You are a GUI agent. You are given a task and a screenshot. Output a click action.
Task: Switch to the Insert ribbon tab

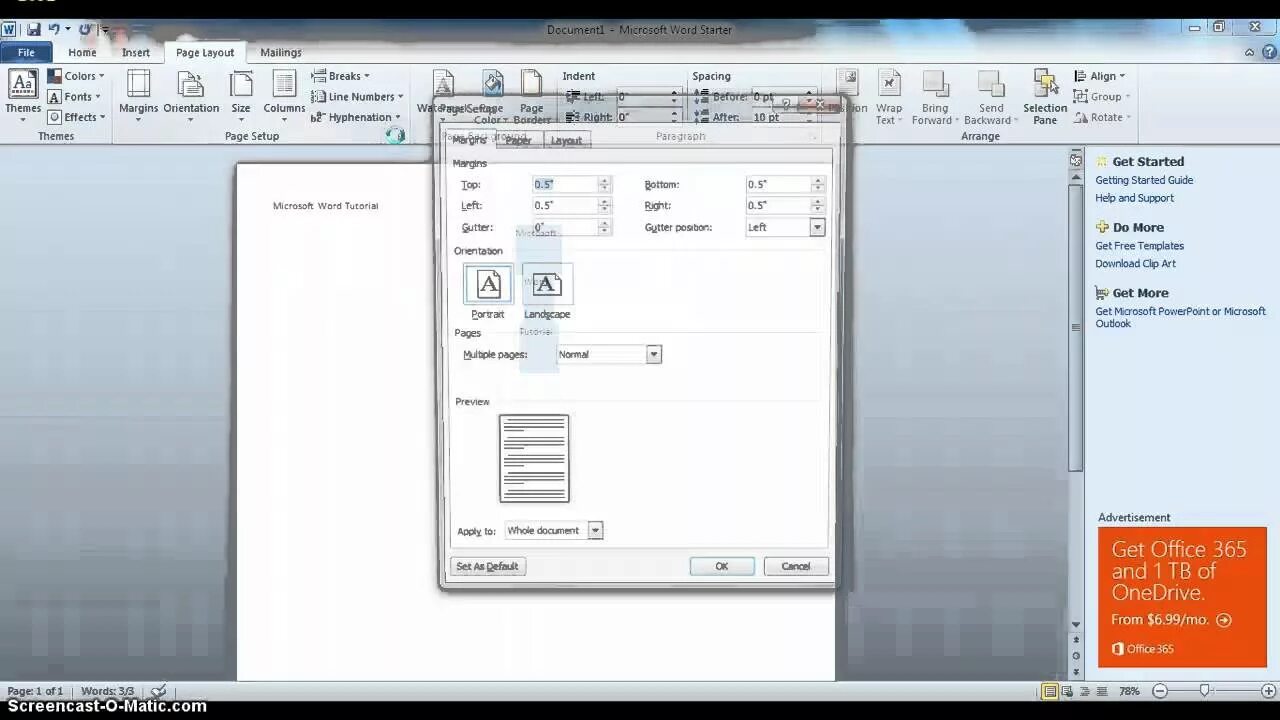click(136, 53)
